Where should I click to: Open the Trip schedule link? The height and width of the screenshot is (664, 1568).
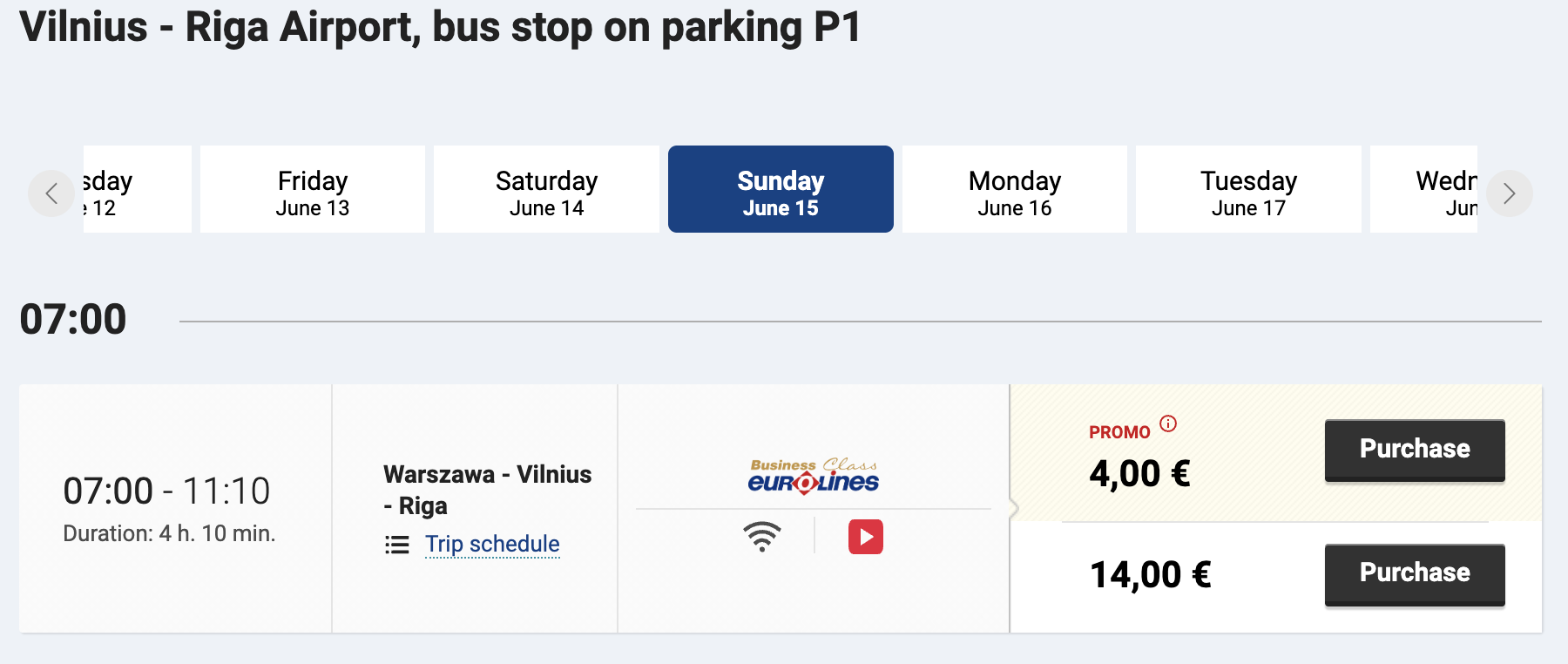[492, 545]
